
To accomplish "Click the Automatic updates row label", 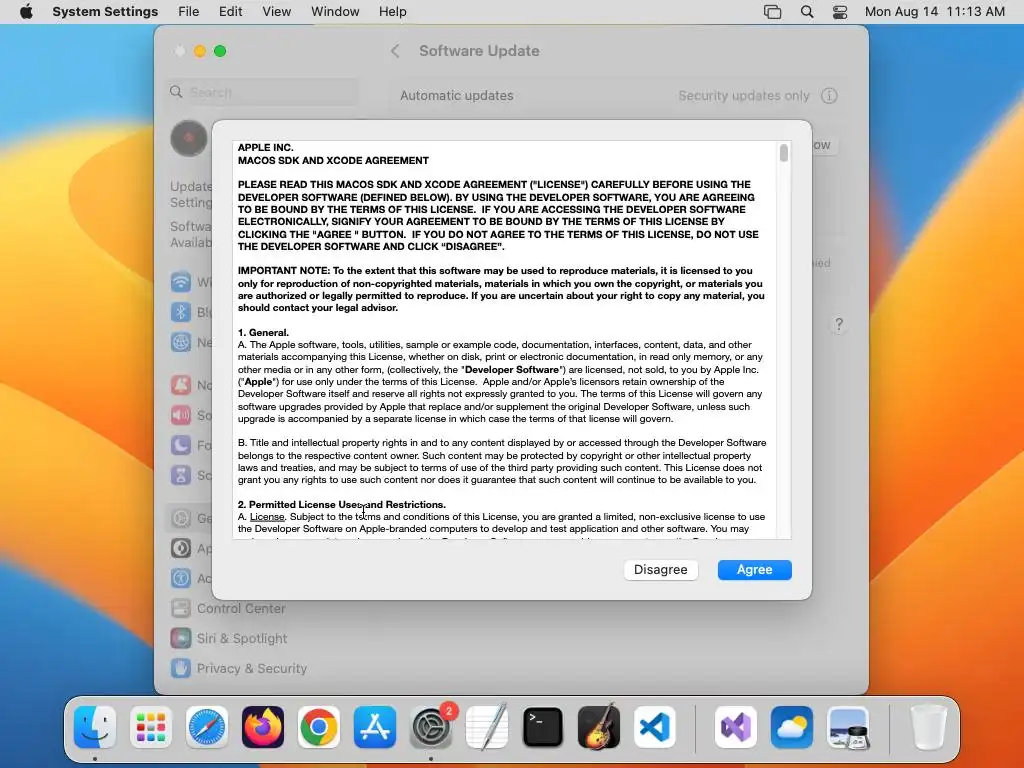I will coord(456,95).
